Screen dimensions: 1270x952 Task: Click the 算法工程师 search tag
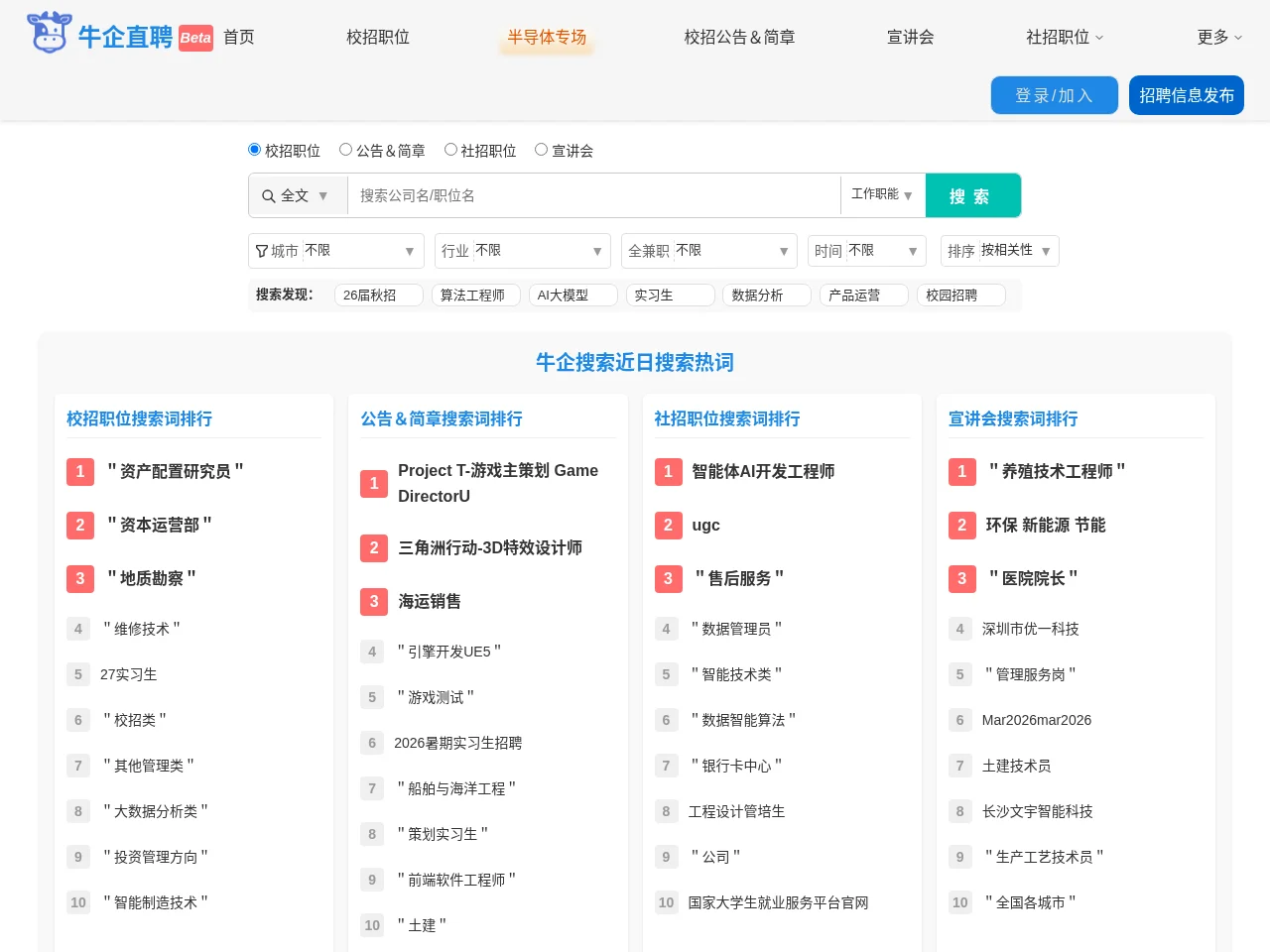(476, 296)
